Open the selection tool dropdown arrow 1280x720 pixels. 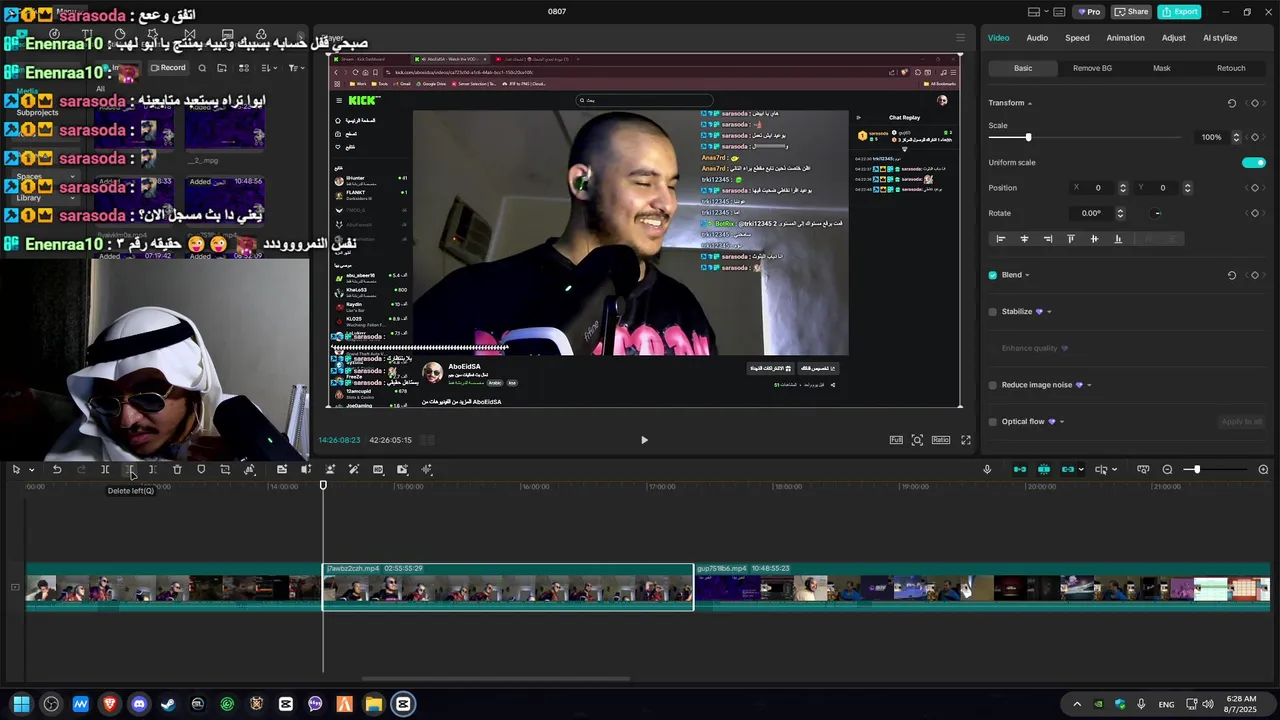(31, 470)
